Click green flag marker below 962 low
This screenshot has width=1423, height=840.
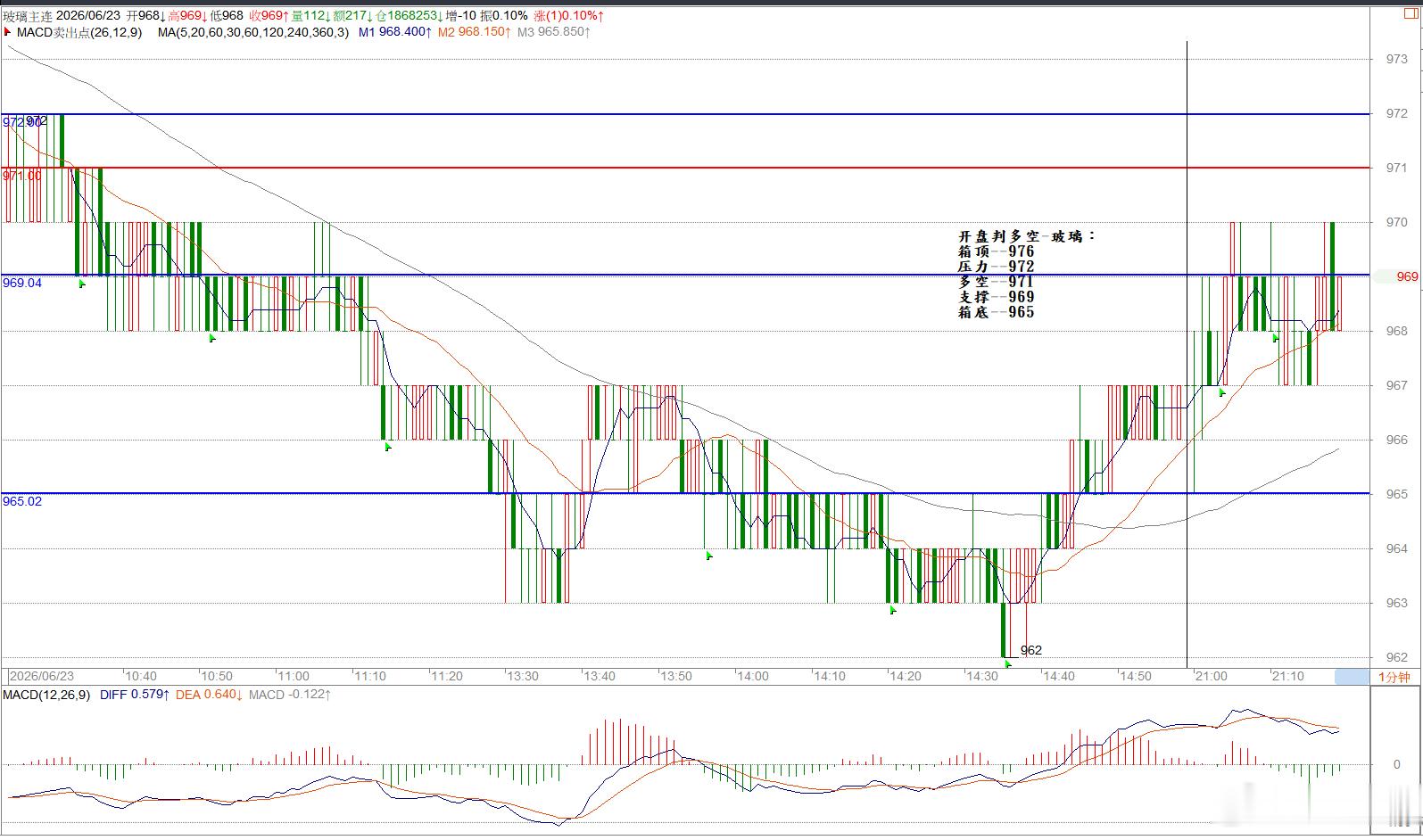click(1008, 664)
